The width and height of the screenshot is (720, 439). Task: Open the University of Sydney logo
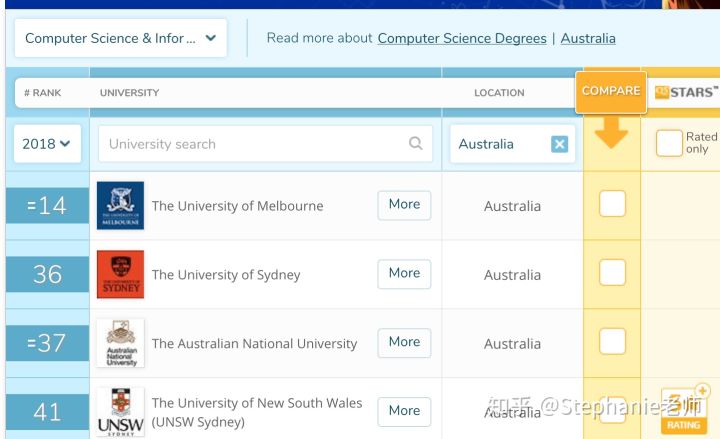point(120,274)
